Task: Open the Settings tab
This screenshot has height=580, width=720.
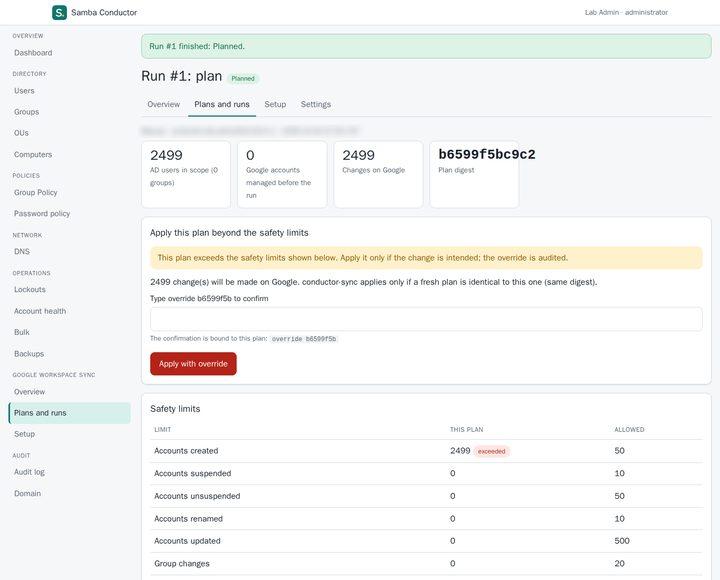Action: click(x=316, y=105)
